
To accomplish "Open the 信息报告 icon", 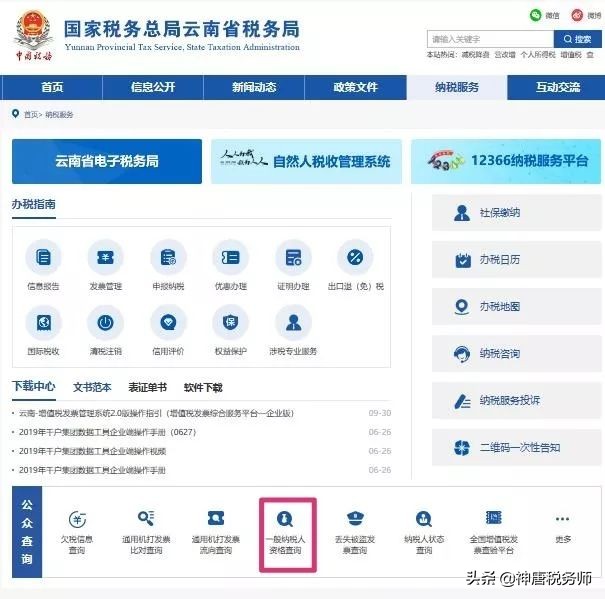I will click(x=43, y=257).
